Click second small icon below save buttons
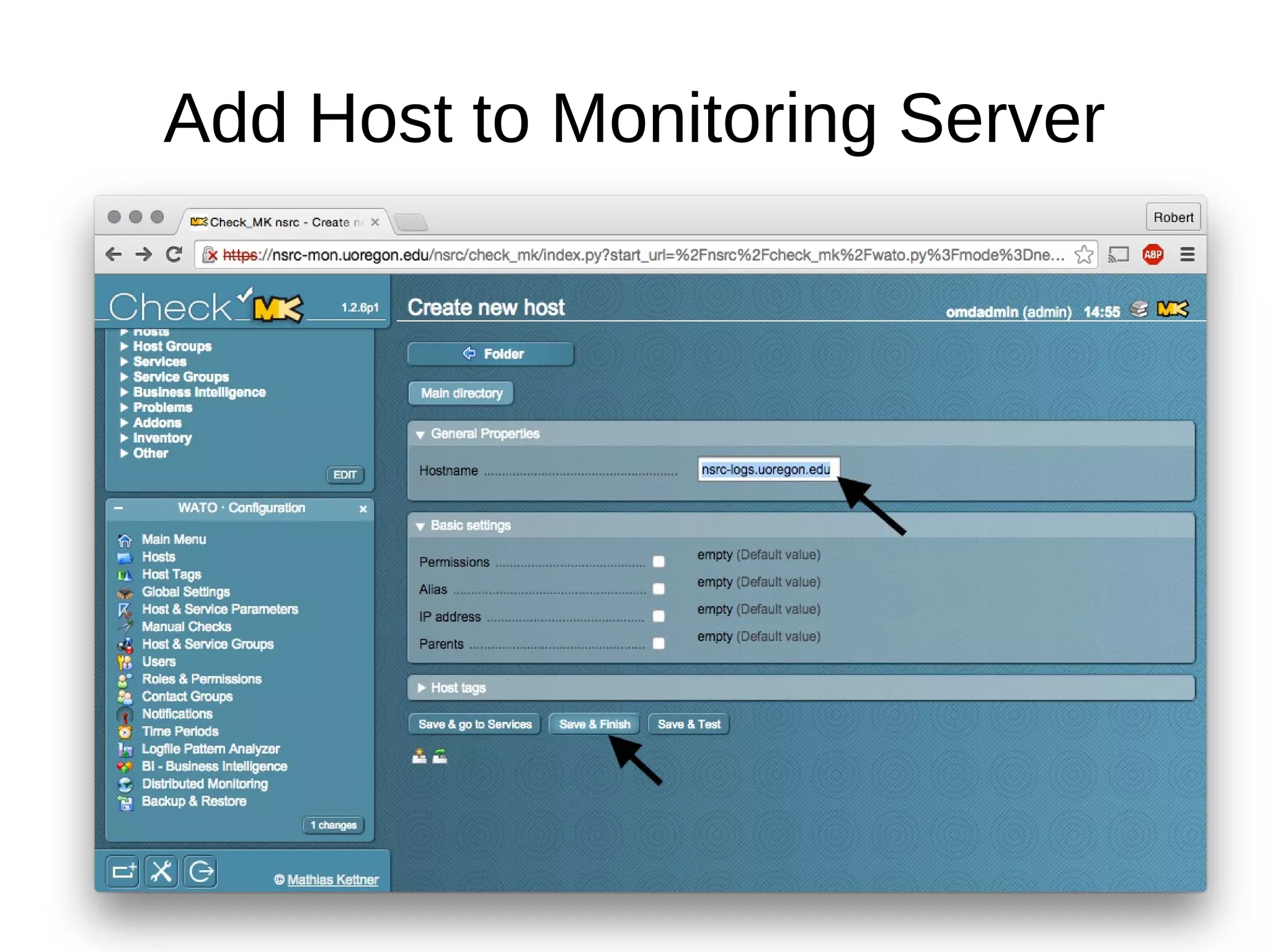 (x=440, y=756)
